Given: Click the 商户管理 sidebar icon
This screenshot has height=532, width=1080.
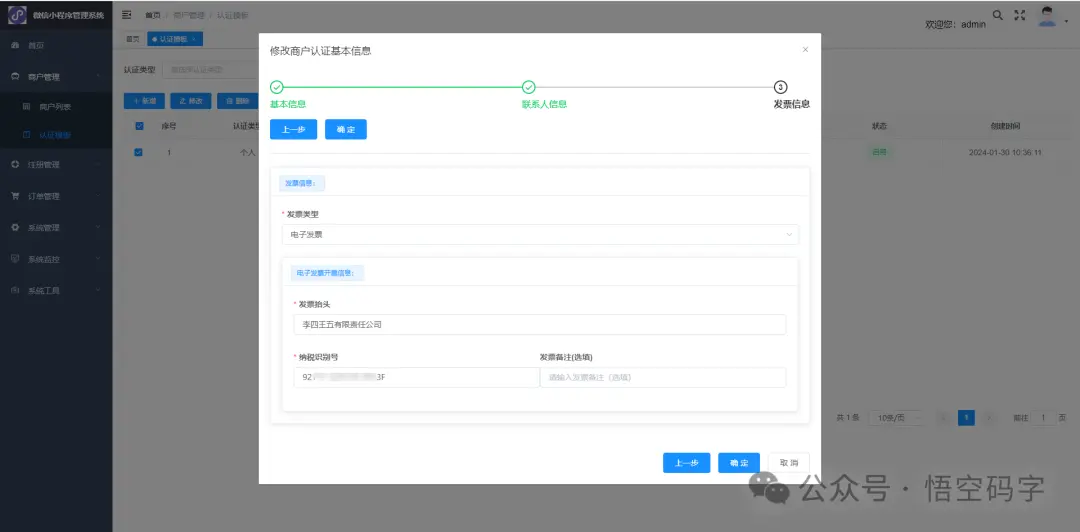Looking at the screenshot, I should pyautogui.click(x=15, y=76).
